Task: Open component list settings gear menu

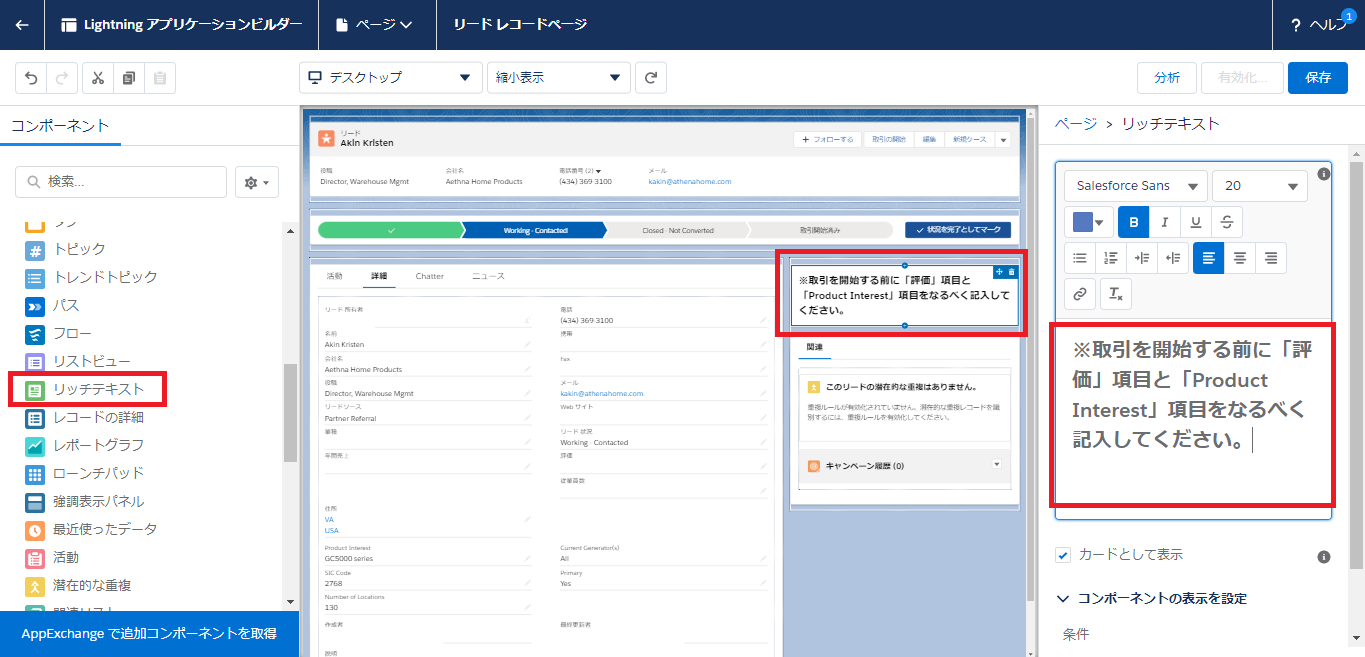Action: pos(257,182)
